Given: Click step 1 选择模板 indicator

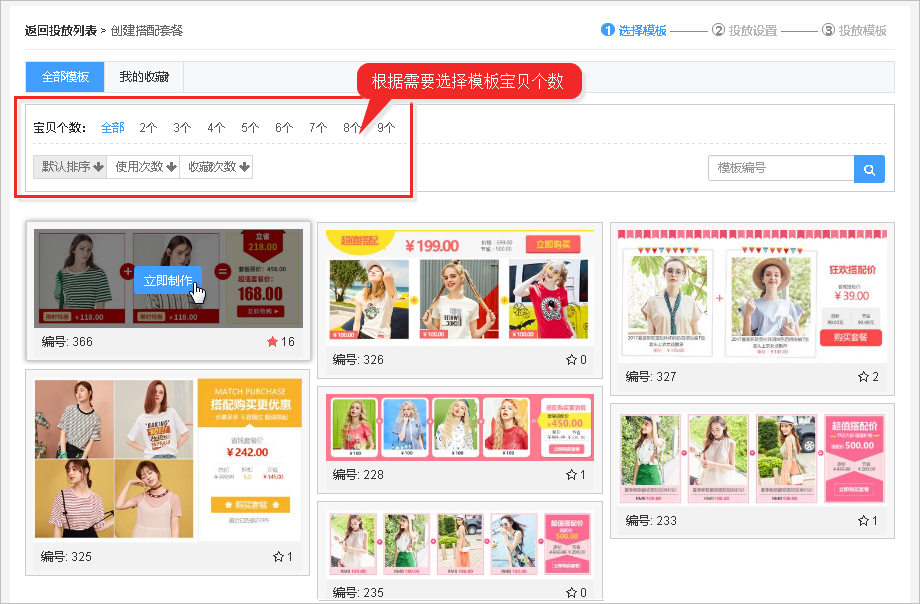Looking at the screenshot, I should click(634, 31).
